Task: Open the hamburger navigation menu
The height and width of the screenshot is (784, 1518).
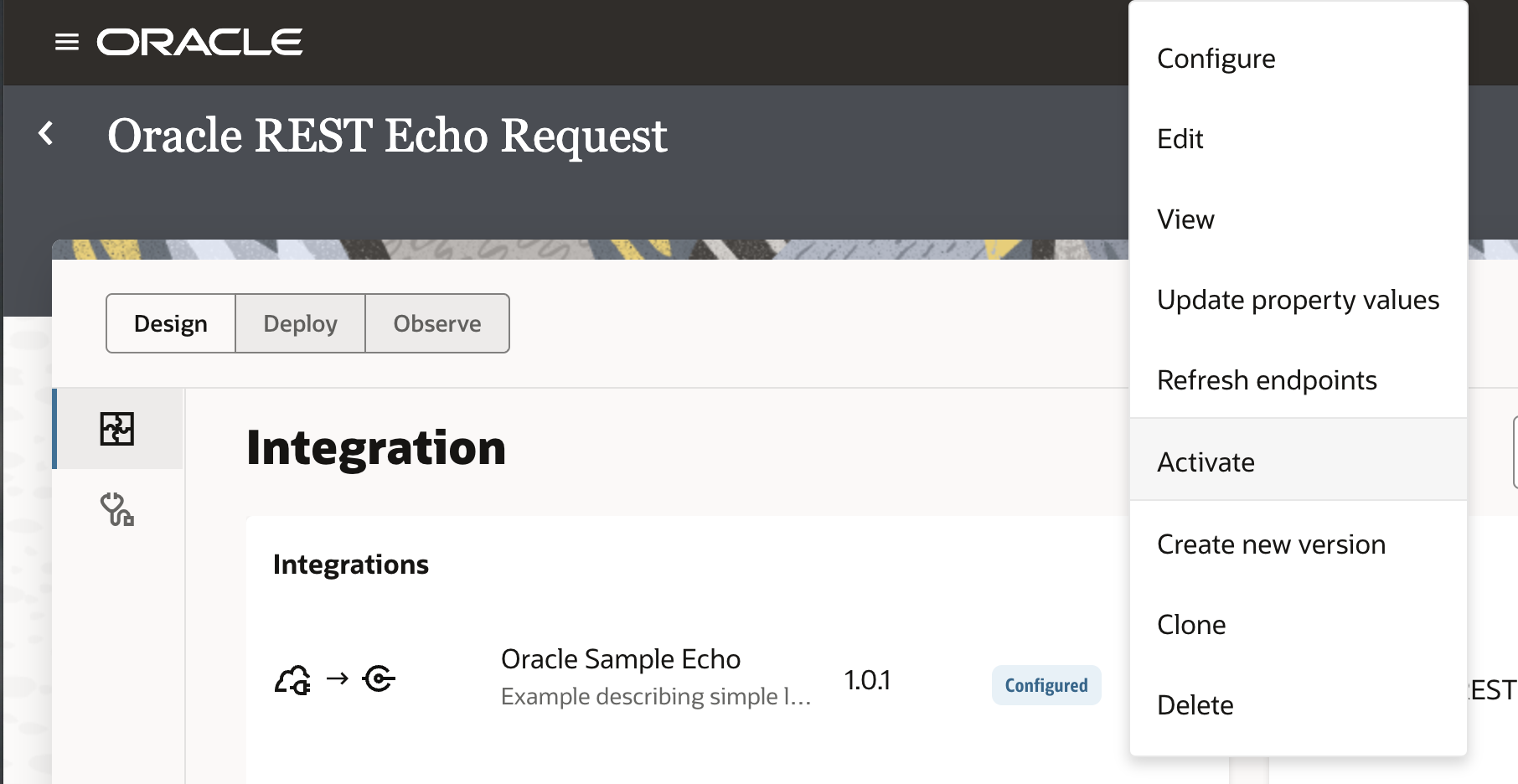Action: point(67,42)
